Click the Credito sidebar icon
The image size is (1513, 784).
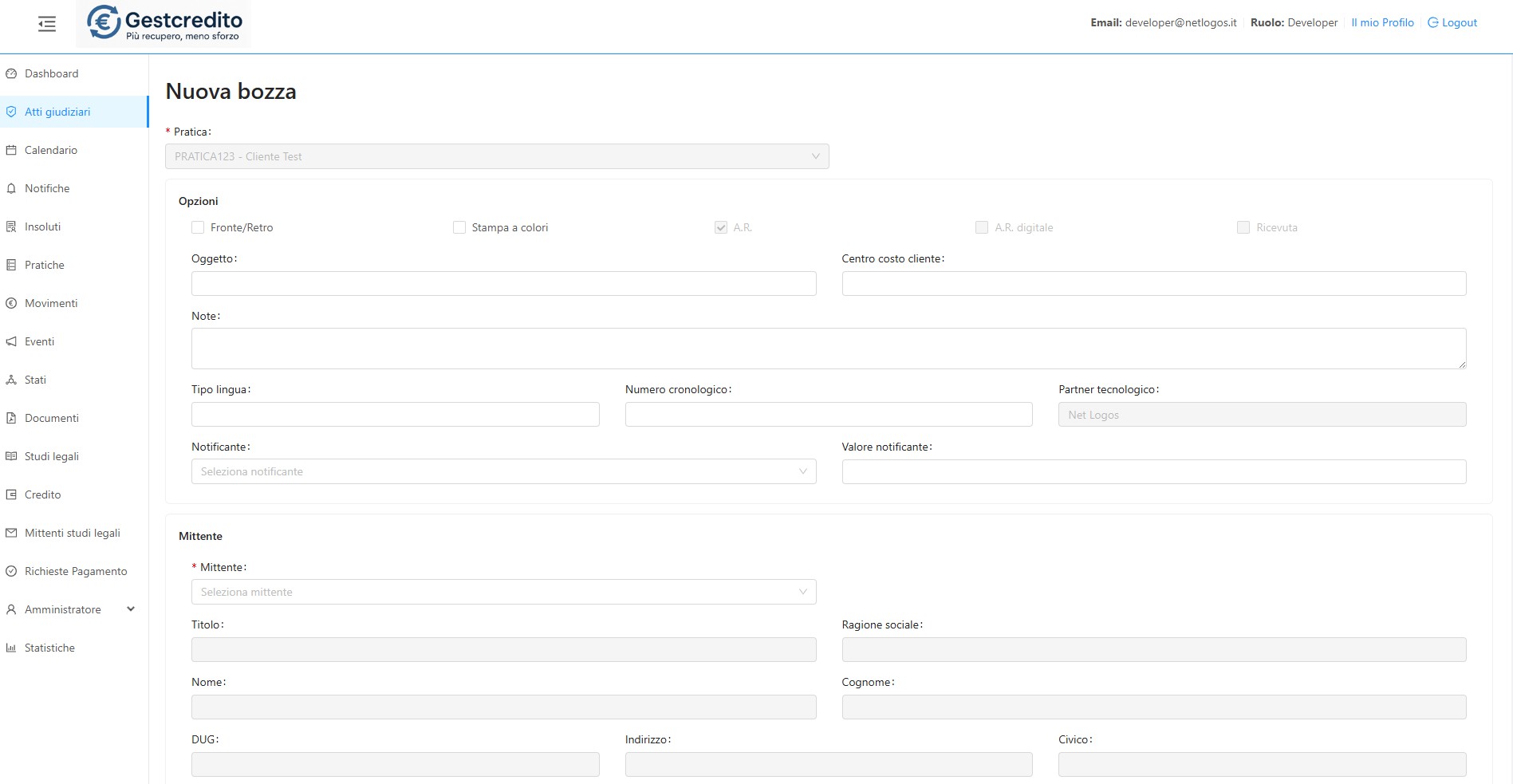click(x=11, y=494)
